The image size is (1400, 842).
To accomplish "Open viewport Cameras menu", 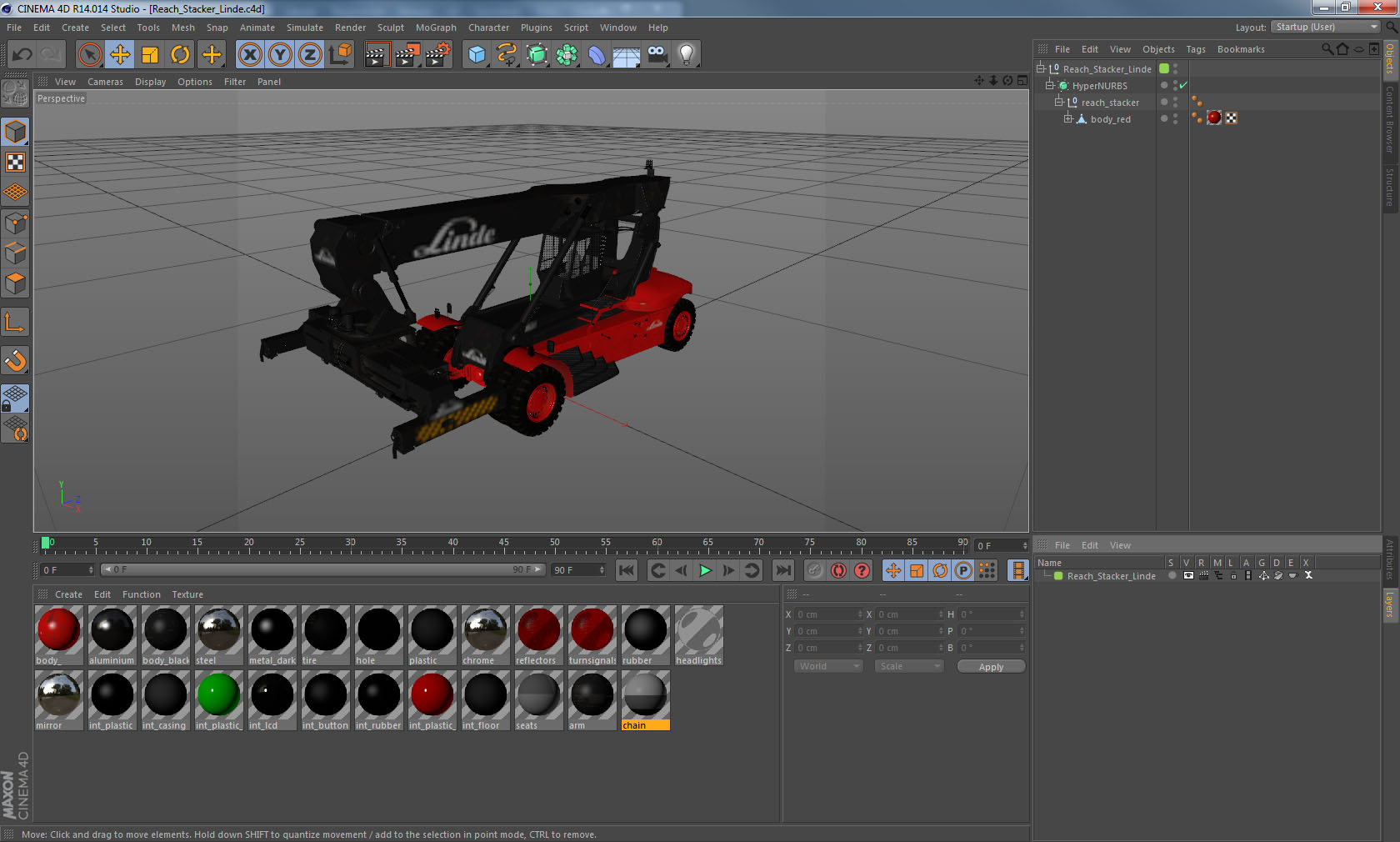I will [105, 82].
